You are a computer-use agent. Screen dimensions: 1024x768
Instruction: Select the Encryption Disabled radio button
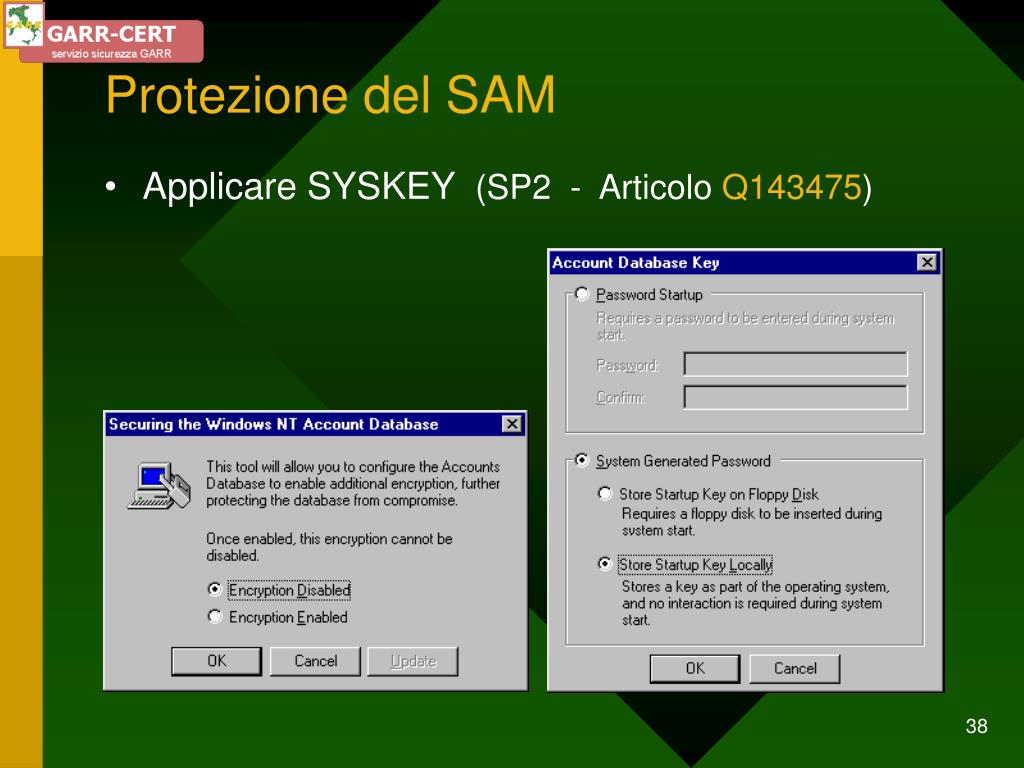click(x=215, y=590)
